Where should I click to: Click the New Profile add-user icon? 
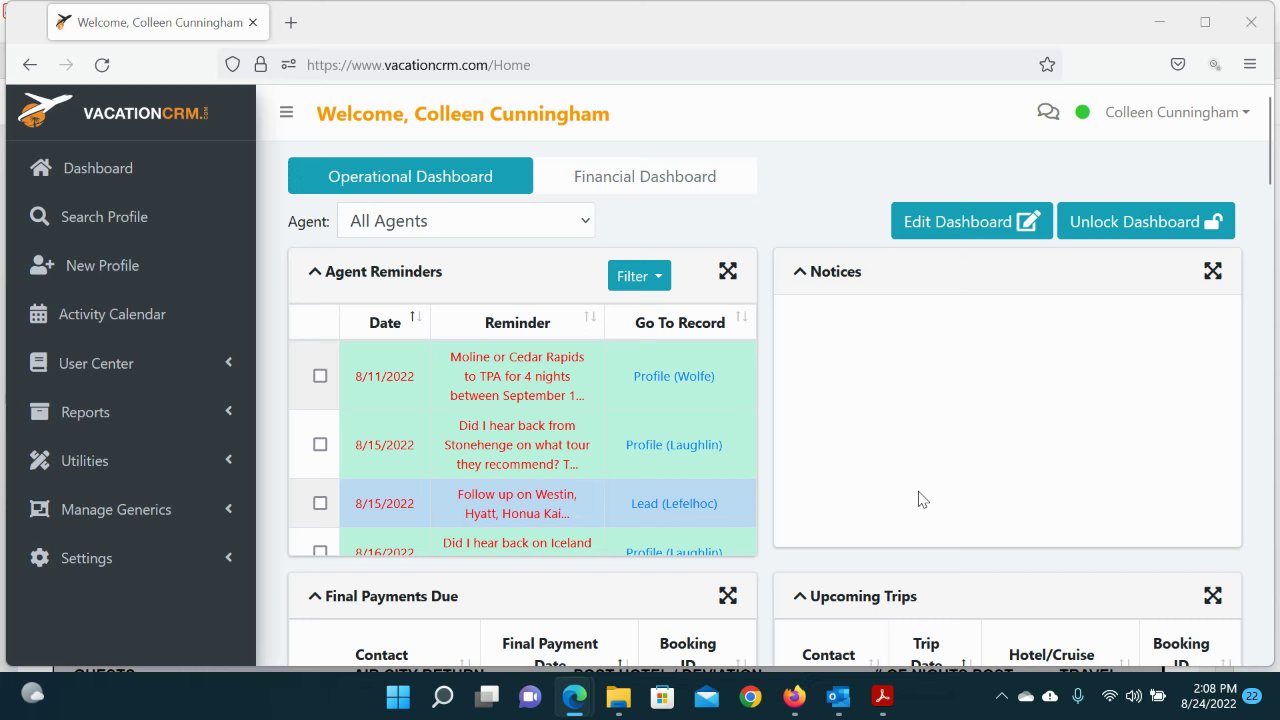(42, 265)
